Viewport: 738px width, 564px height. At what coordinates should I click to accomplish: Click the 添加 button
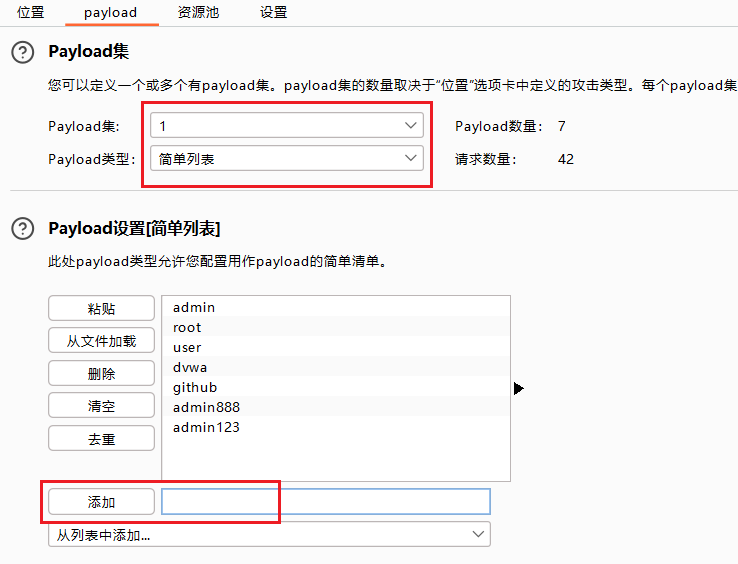click(x=102, y=502)
